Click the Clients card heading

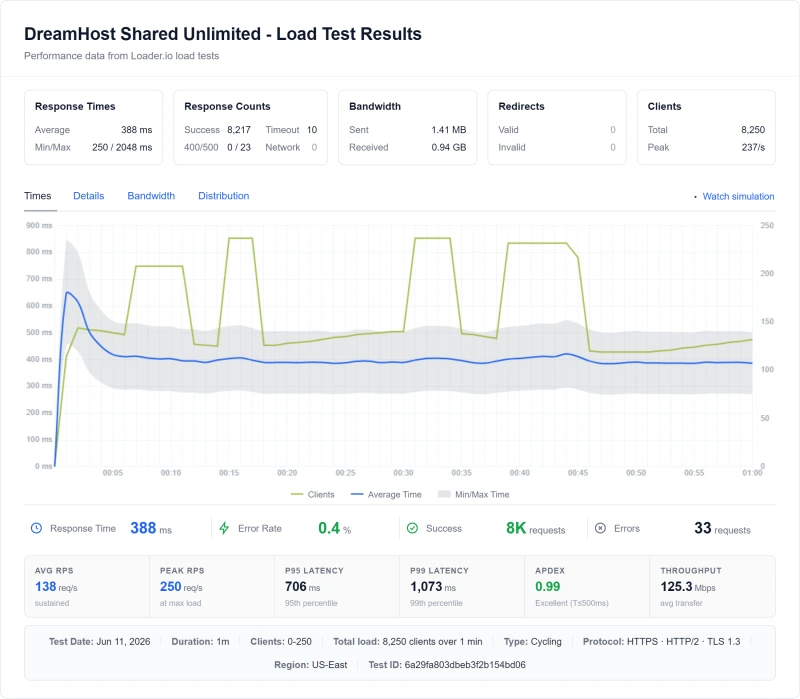pos(664,107)
